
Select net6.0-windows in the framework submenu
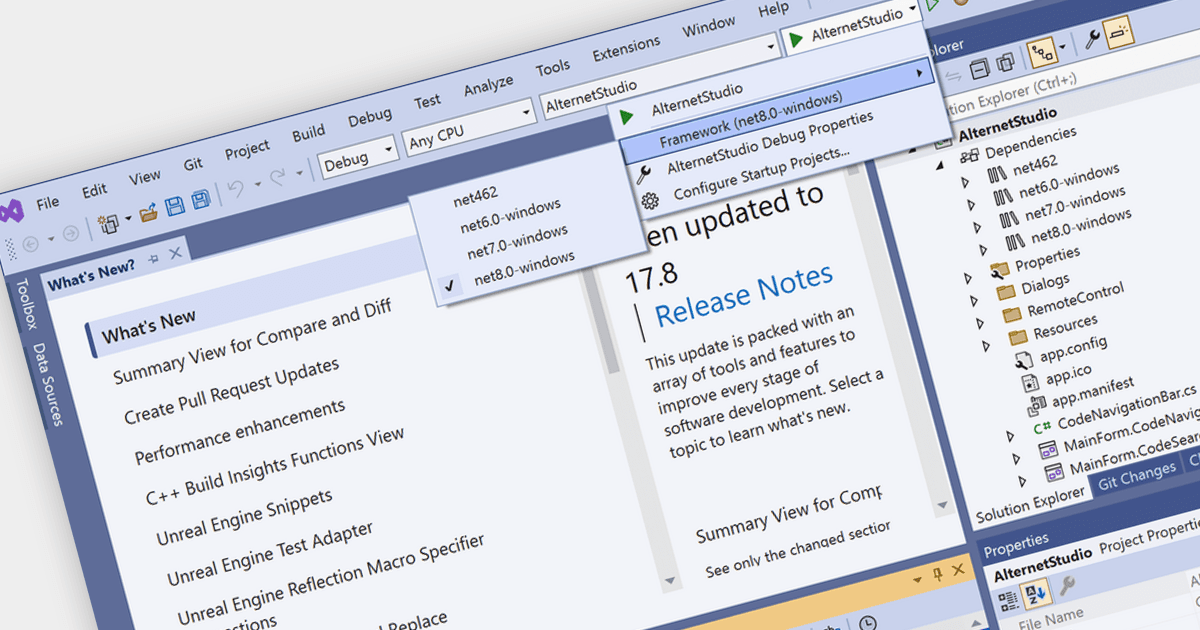point(510,216)
